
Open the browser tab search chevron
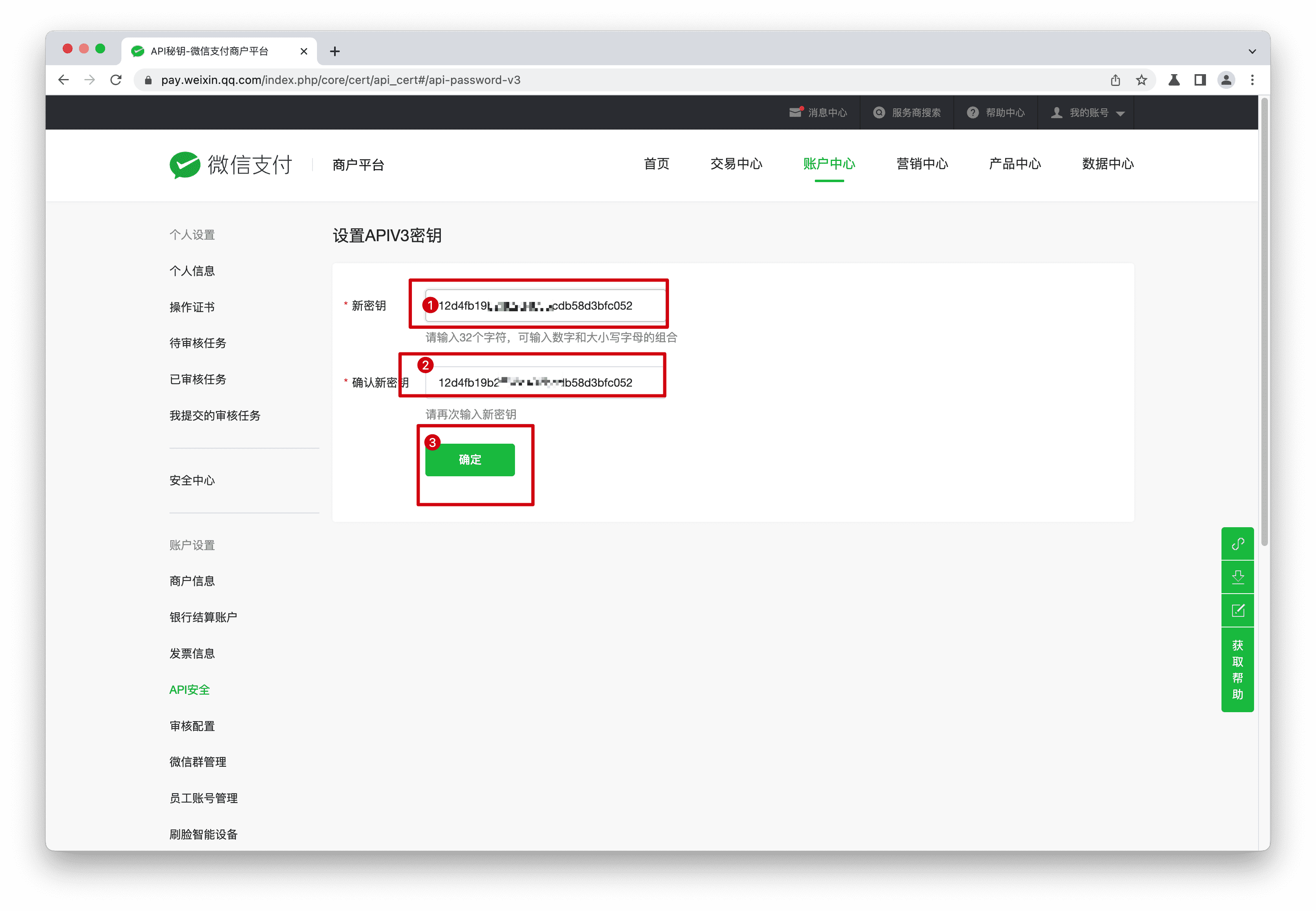(1252, 51)
